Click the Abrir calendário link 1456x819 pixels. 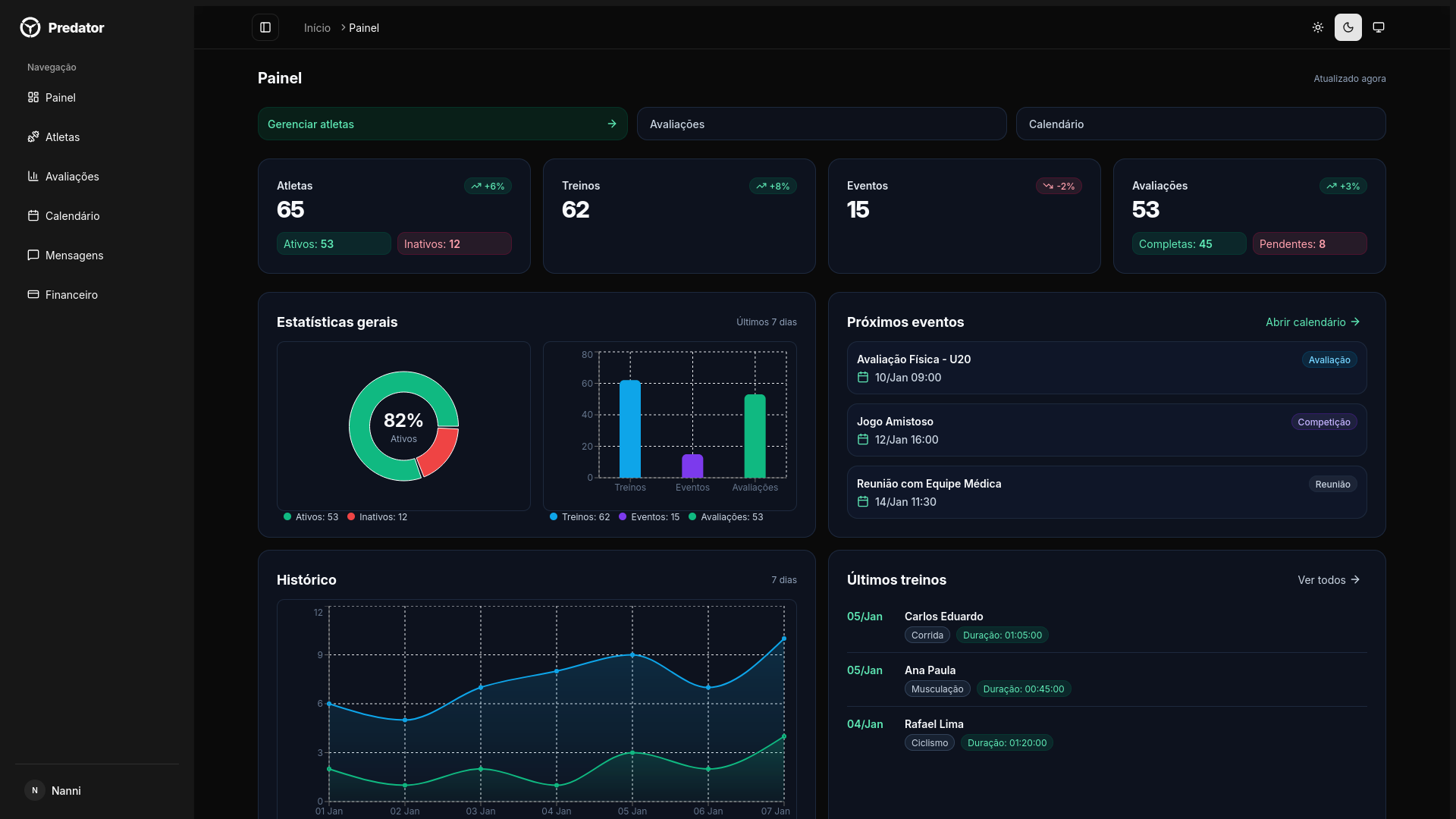tap(1313, 322)
